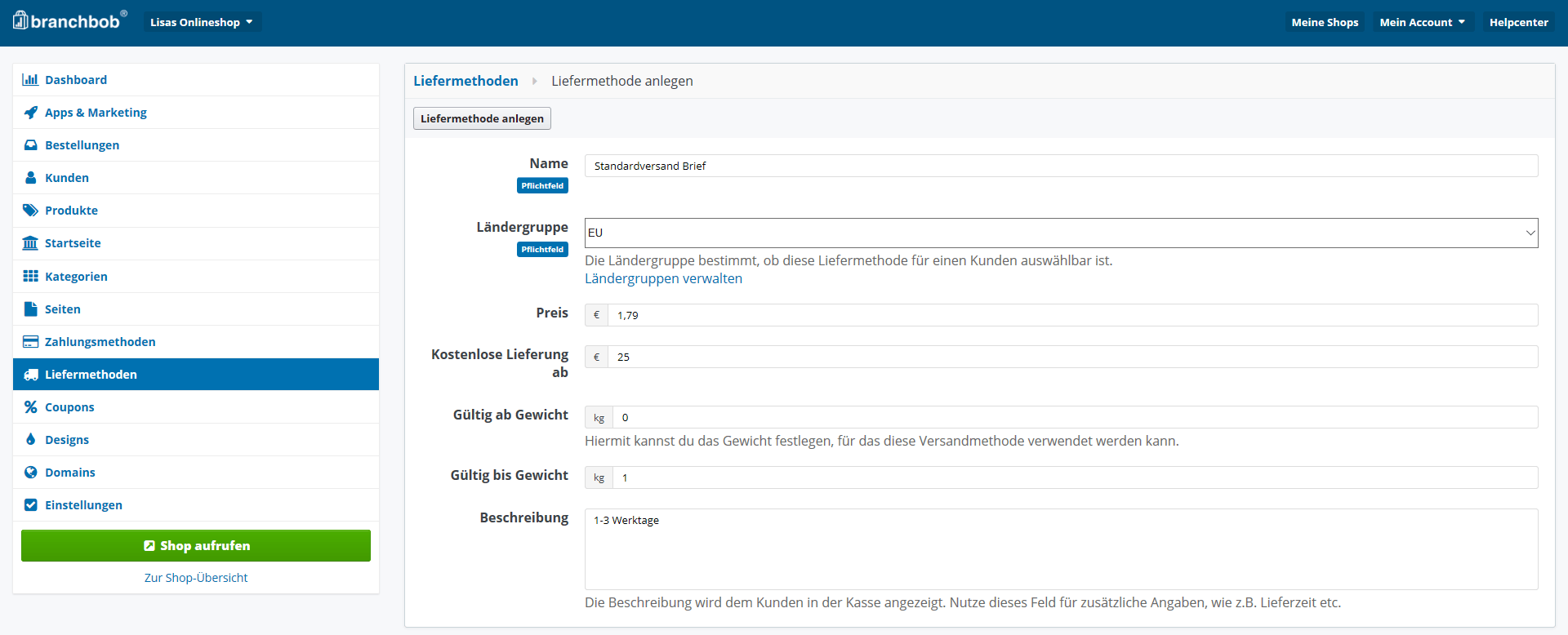The image size is (1568, 635).
Task: Click the checkmark icon for Einstellungen
Action: [30, 504]
